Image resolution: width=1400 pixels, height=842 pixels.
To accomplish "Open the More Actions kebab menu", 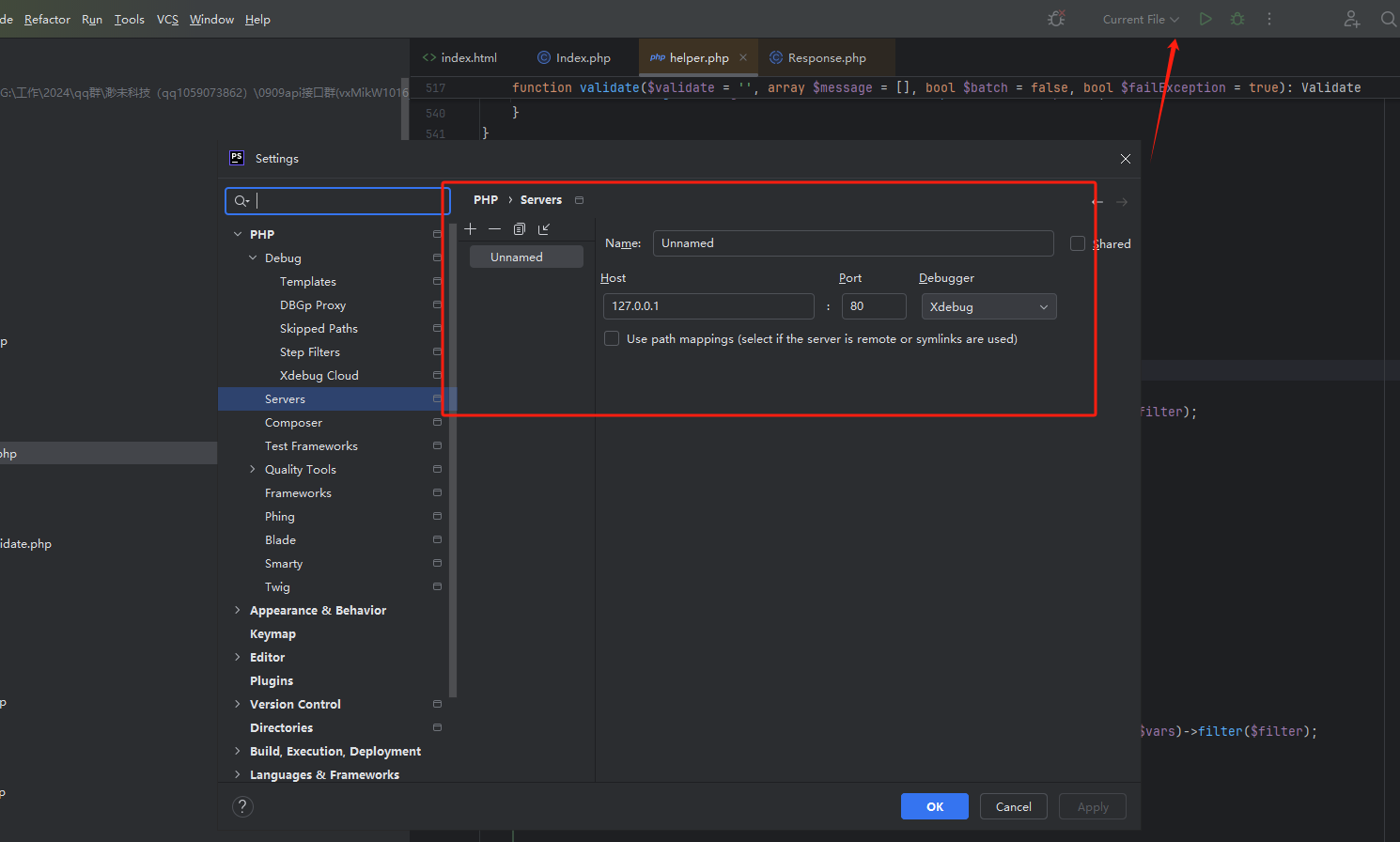I will [1269, 19].
